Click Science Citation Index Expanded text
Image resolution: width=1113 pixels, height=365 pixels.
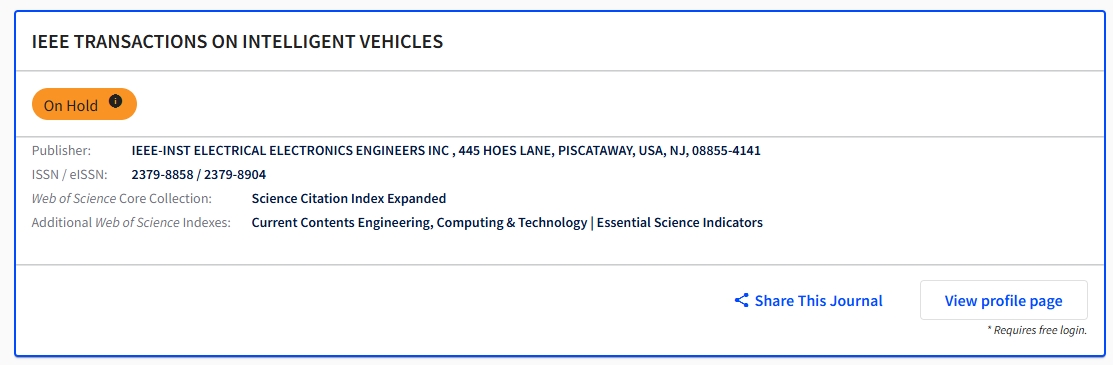pyautogui.click(x=349, y=198)
